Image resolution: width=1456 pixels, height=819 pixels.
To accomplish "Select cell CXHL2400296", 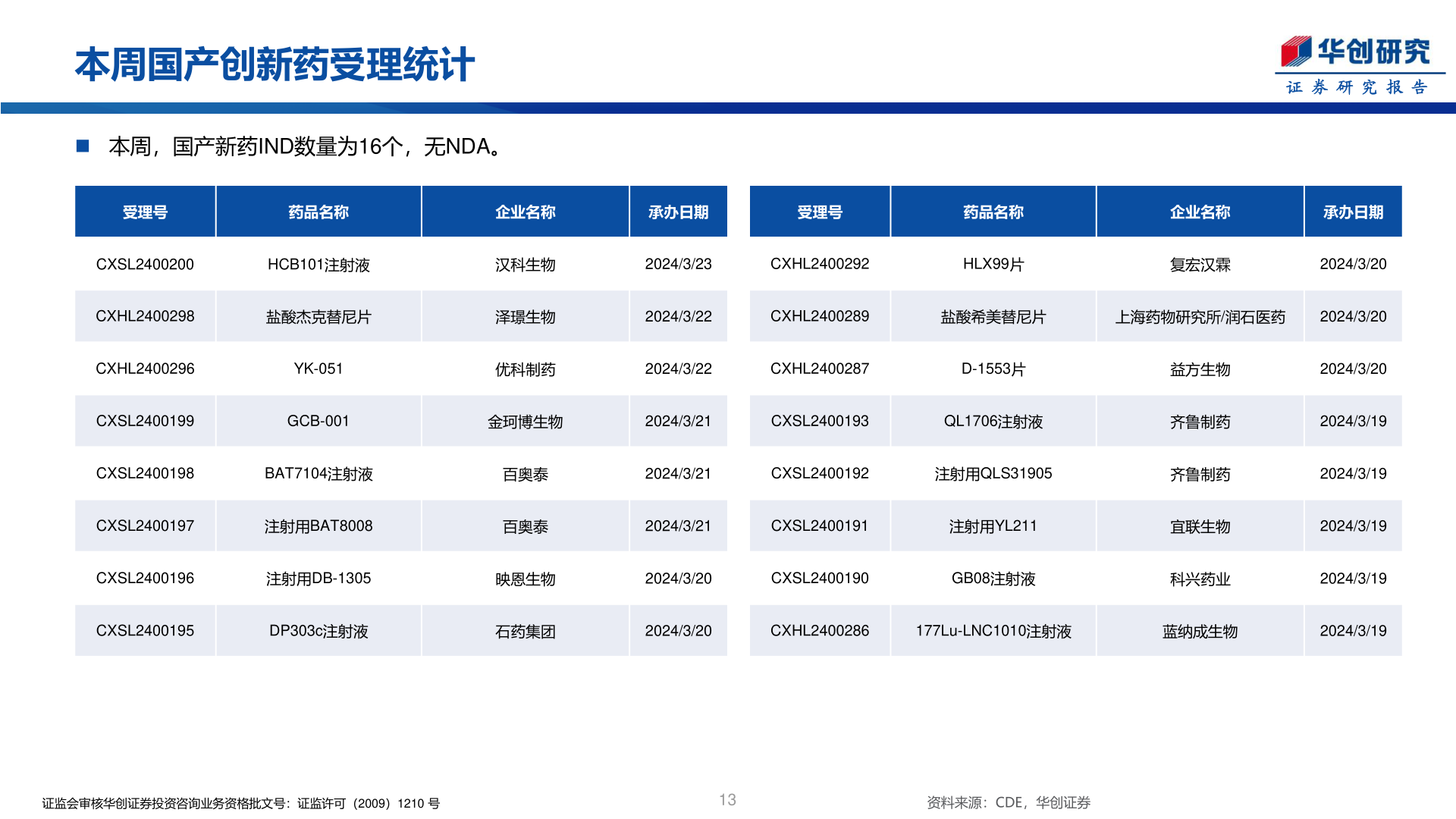I will tap(145, 369).
